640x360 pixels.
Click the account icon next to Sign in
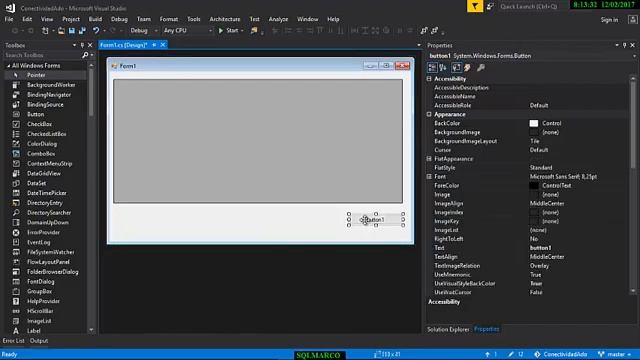point(633,20)
